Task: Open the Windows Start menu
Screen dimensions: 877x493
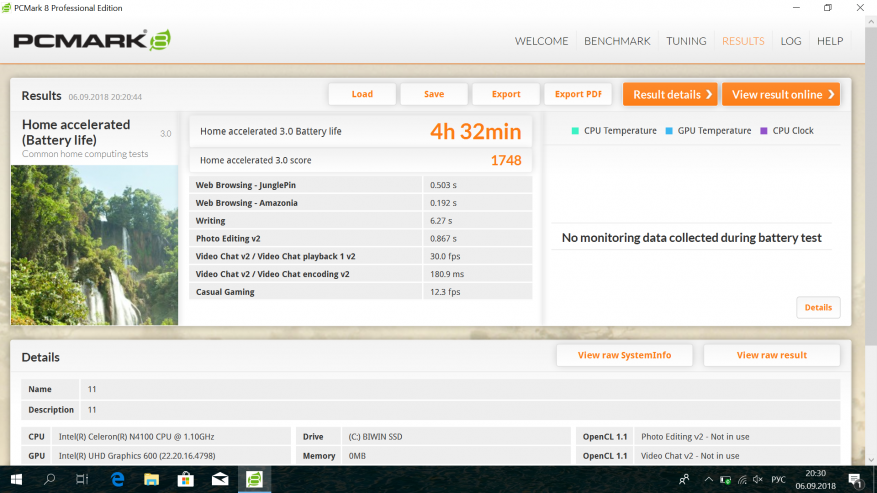Action: 16,480
